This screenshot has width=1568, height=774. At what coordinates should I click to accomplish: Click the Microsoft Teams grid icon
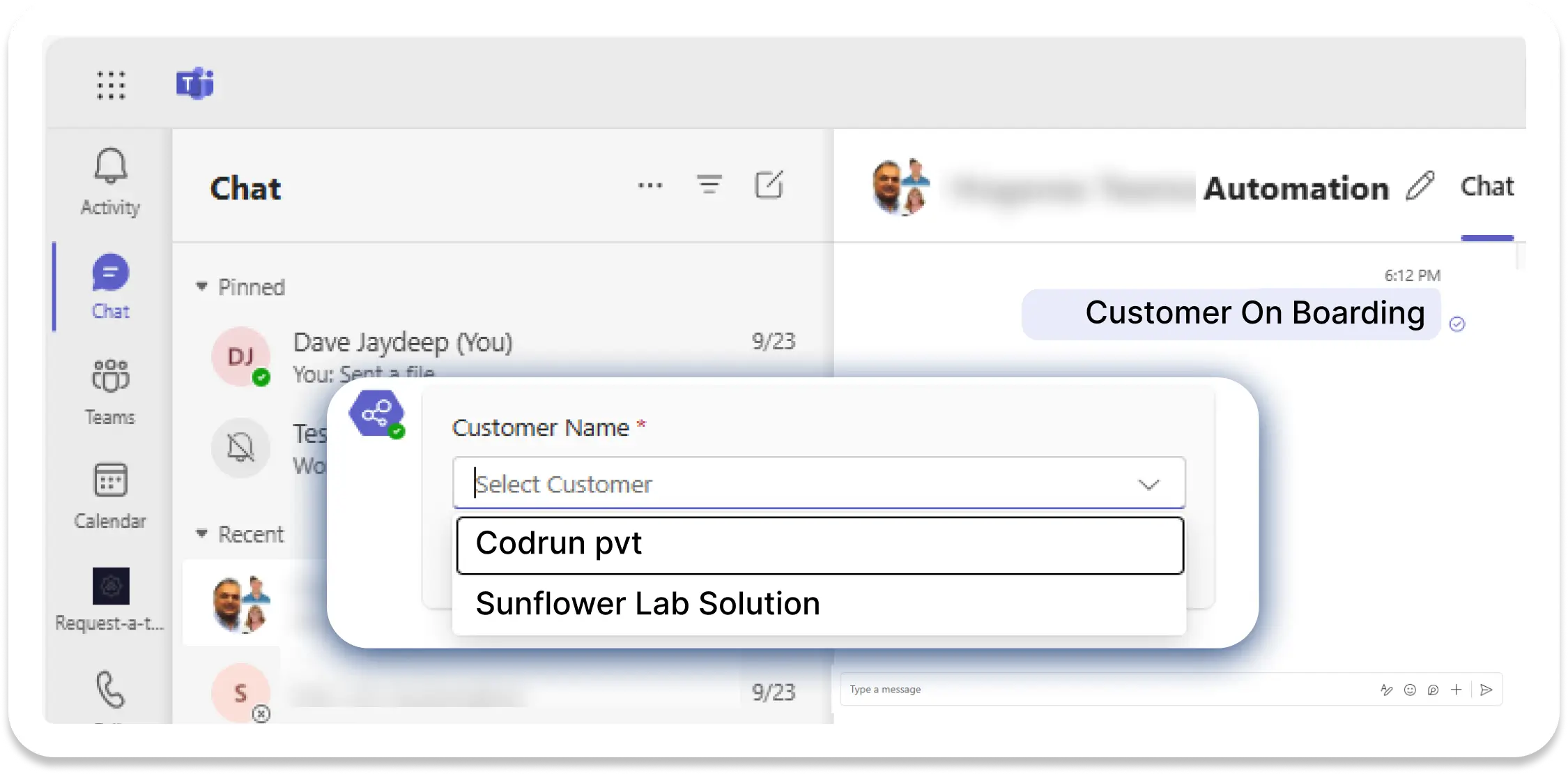109,84
